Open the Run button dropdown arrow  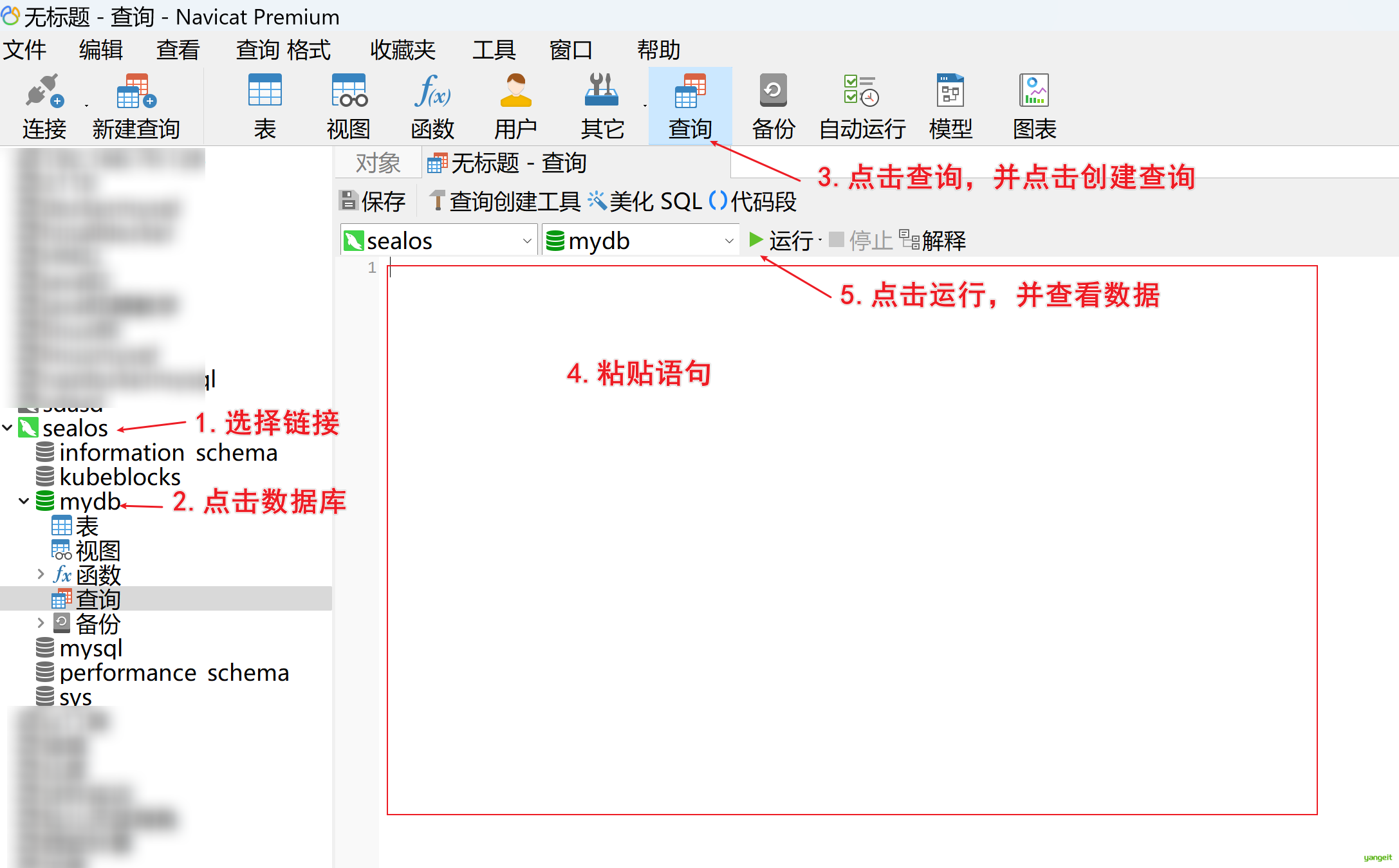pos(820,241)
